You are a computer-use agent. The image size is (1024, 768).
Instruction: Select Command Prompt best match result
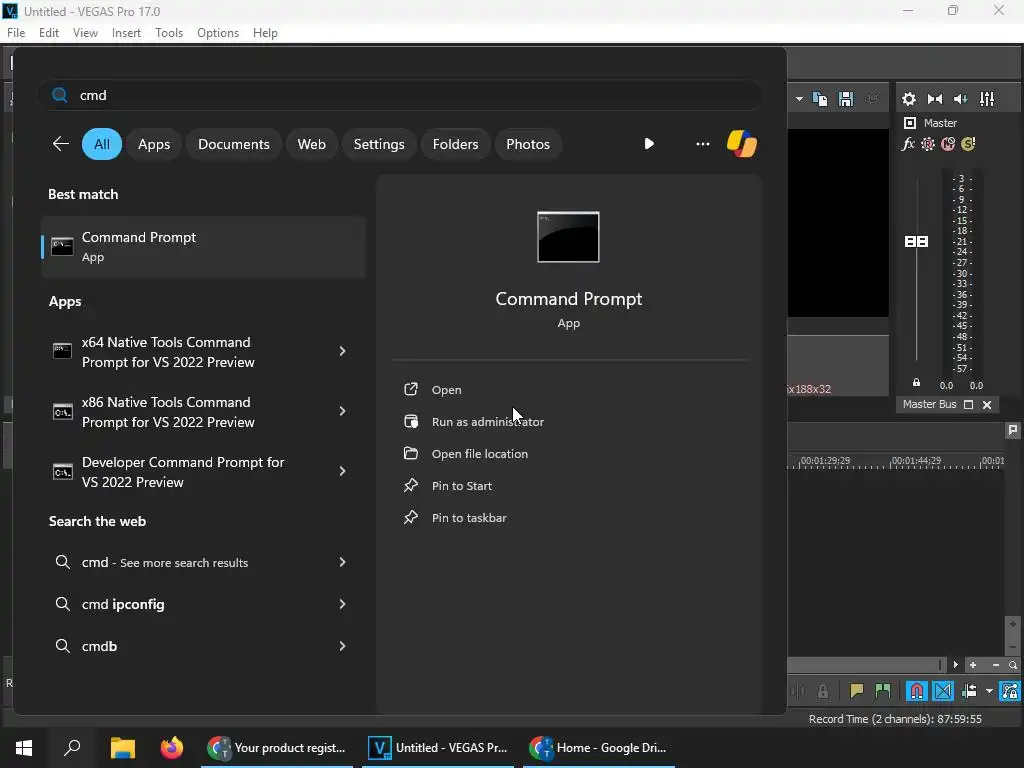[x=203, y=247]
